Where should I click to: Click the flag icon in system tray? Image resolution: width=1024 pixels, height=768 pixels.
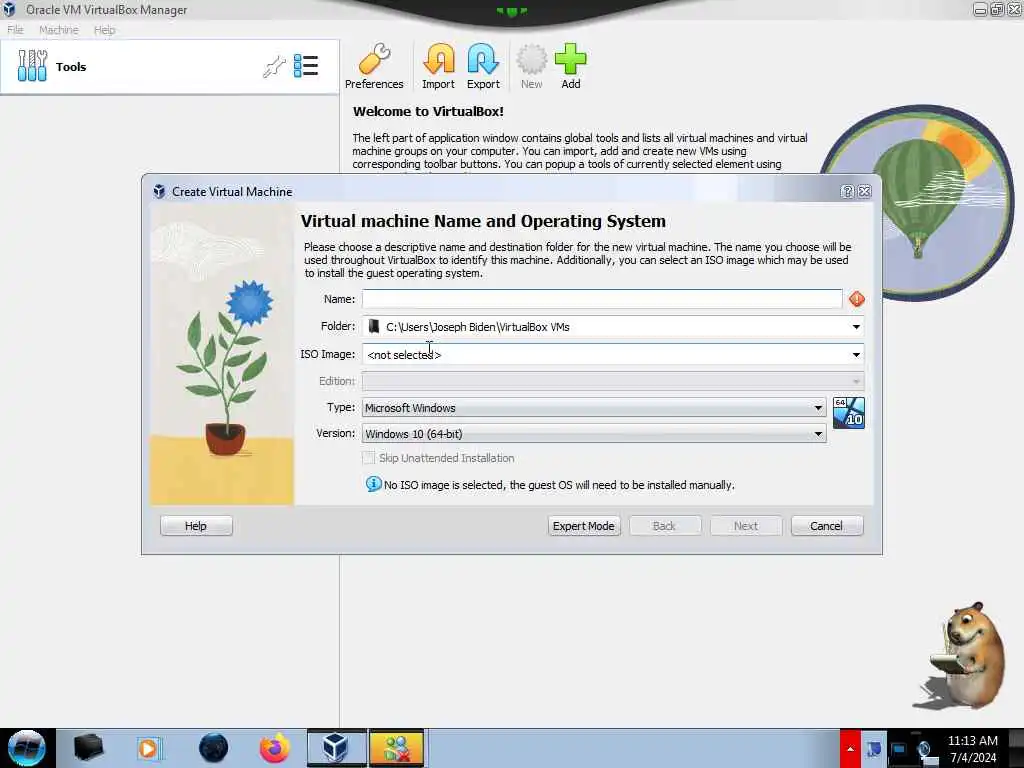click(x=874, y=749)
